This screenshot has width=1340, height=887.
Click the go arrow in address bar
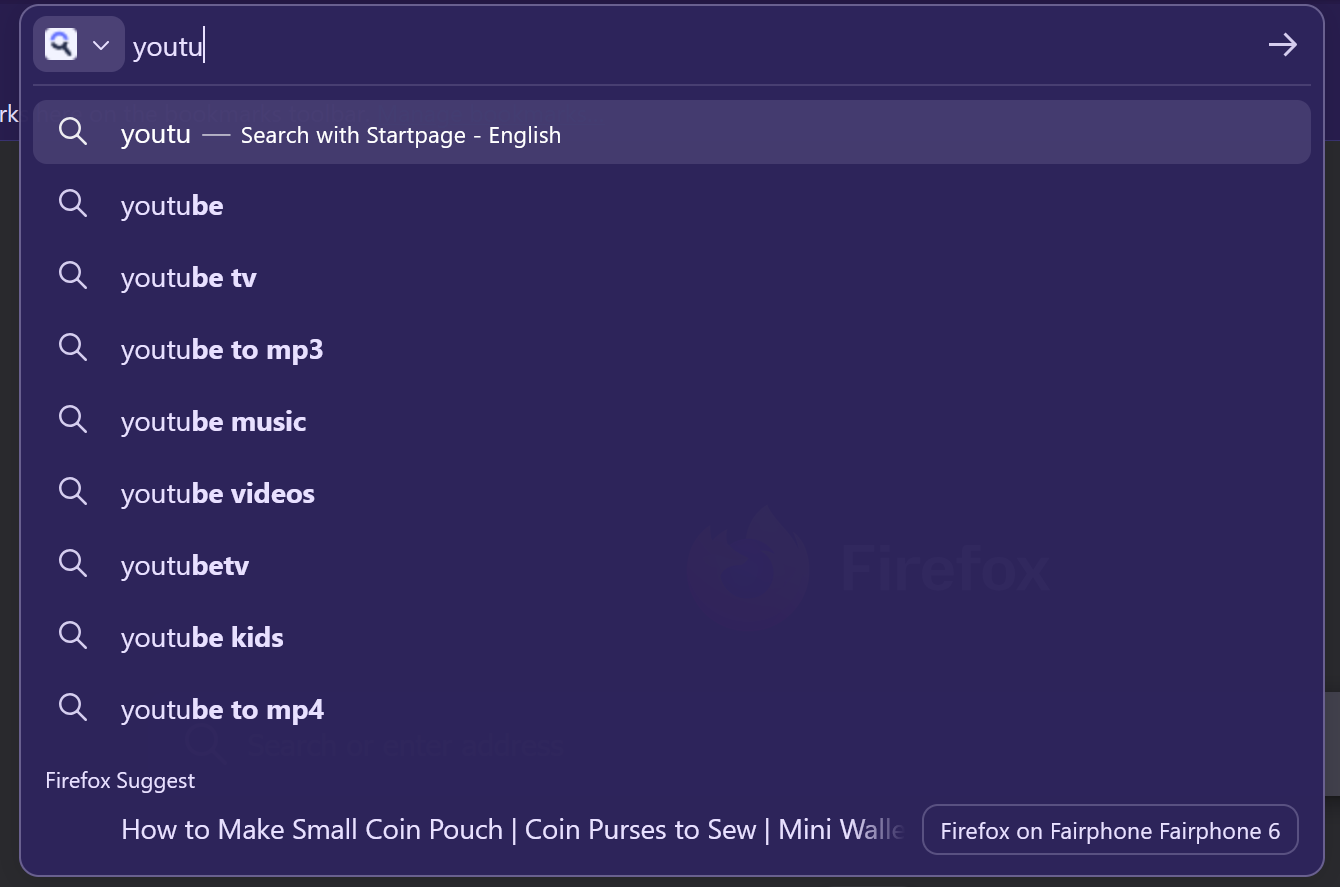coord(1282,45)
